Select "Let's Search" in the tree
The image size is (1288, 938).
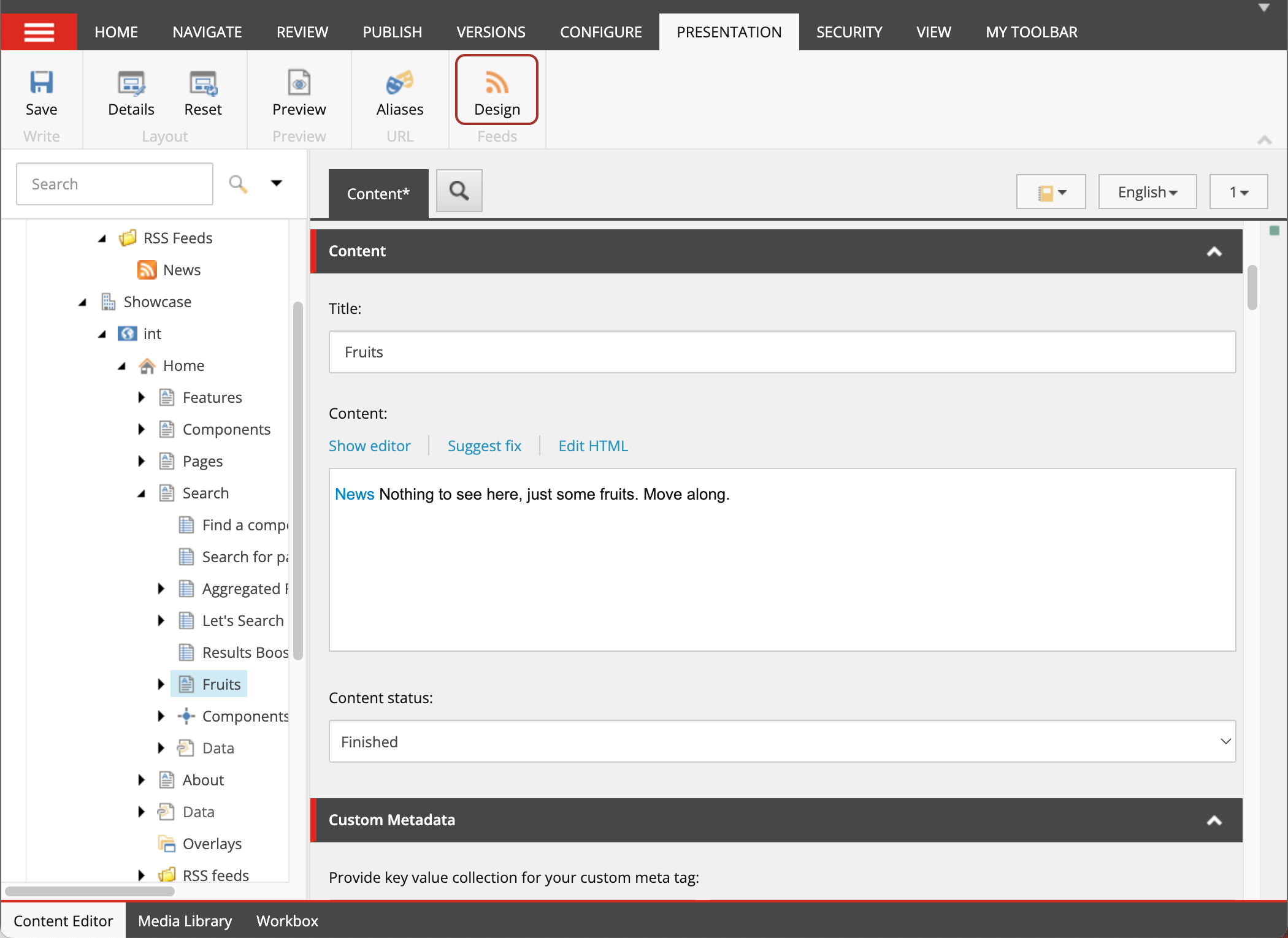[242, 620]
